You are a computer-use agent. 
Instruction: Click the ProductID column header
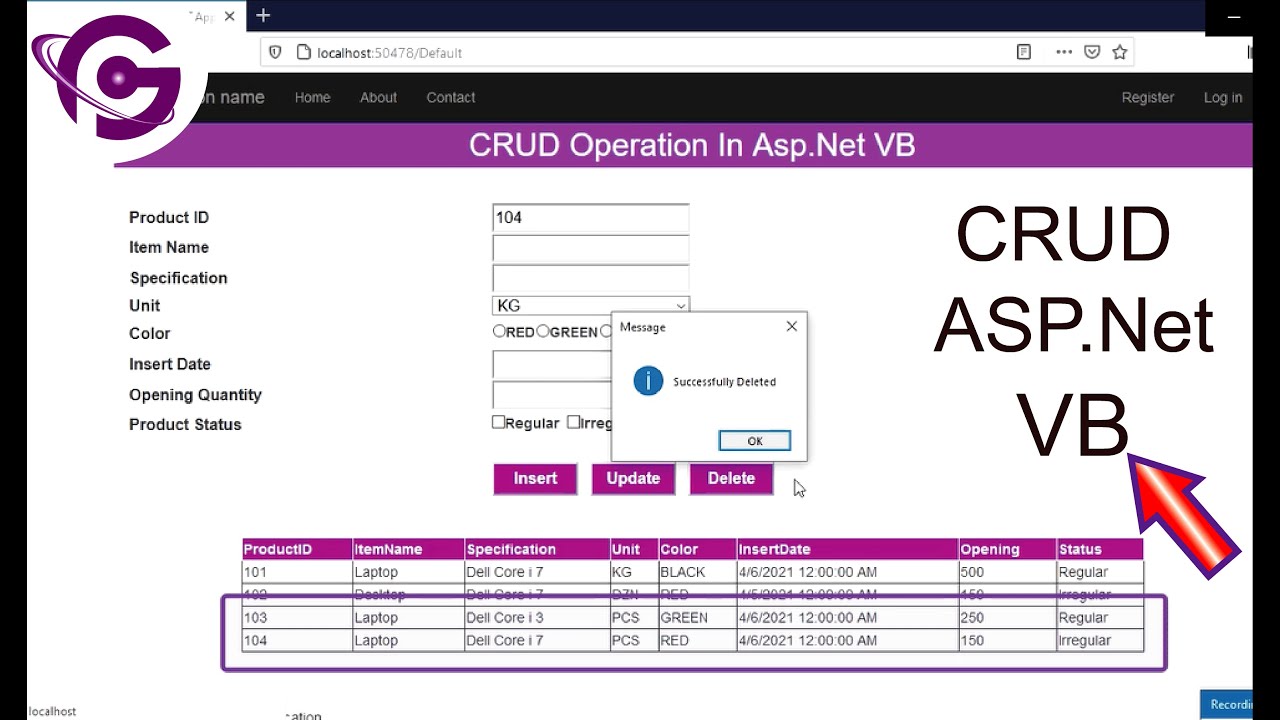coord(297,549)
